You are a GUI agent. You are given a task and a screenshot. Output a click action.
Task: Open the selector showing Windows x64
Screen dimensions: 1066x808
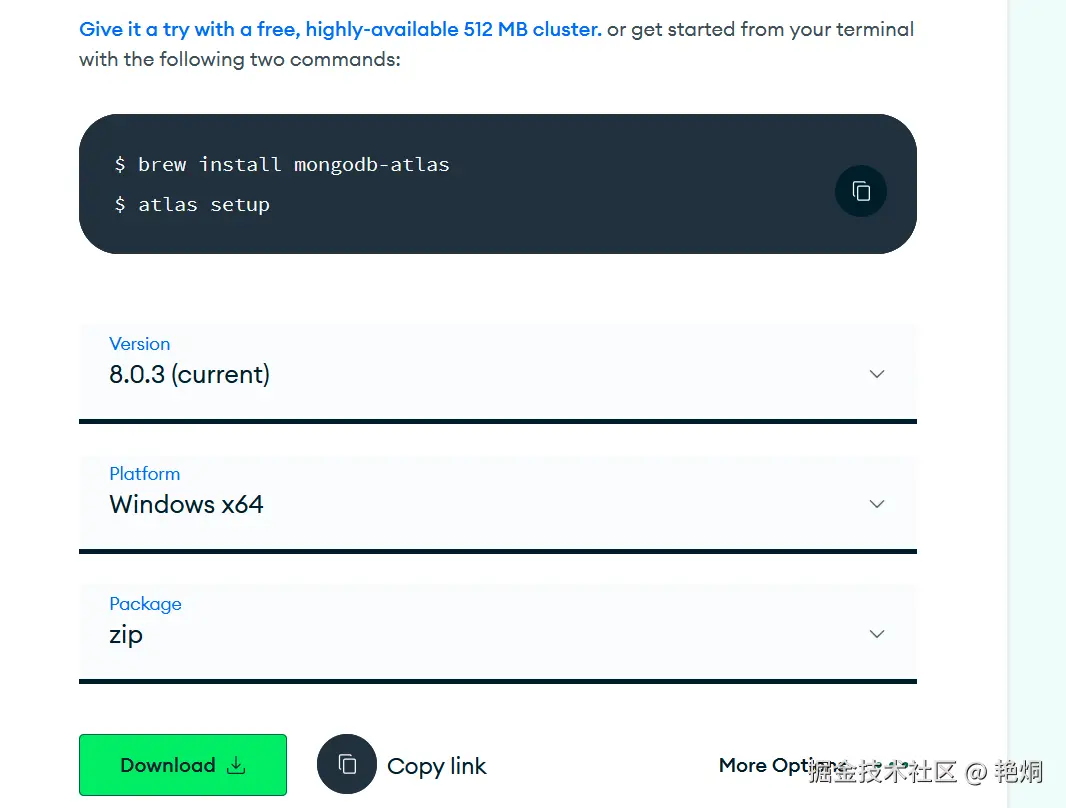[498, 504]
